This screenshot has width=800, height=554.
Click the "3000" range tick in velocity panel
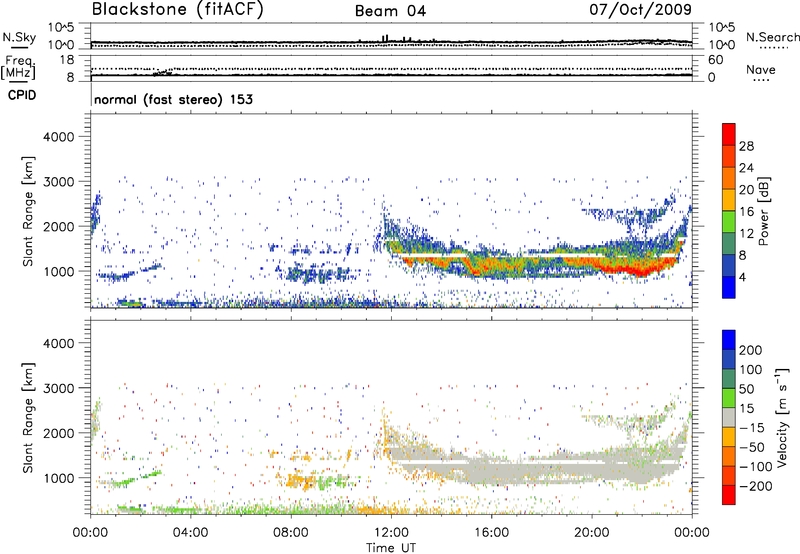pyautogui.click(x=58, y=388)
